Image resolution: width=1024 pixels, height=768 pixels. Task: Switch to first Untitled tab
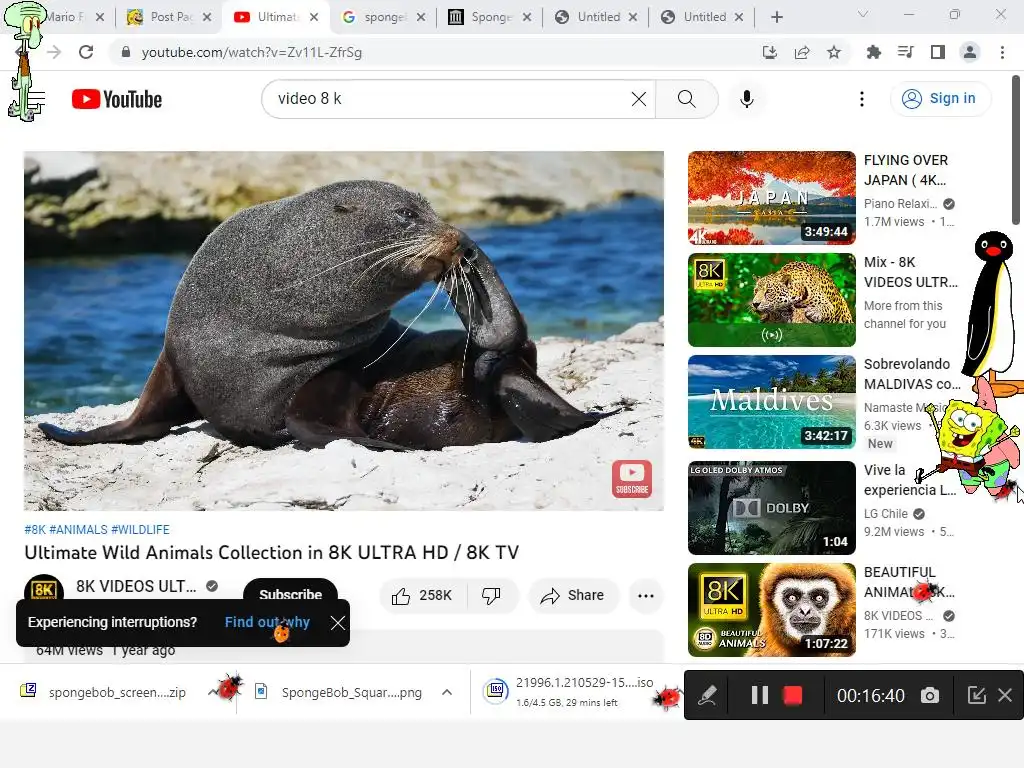coord(597,17)
